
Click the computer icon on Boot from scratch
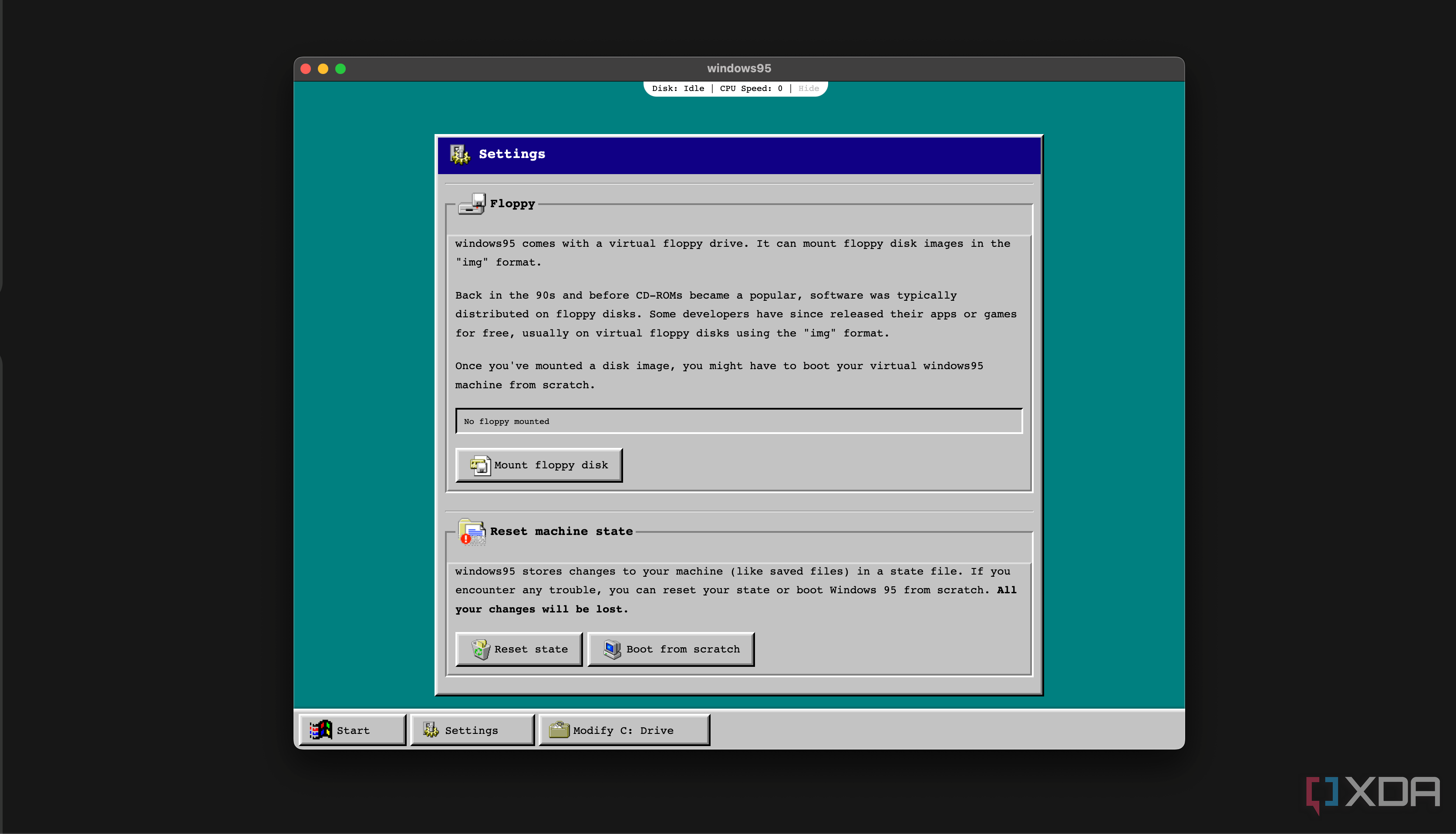(612, 649)
